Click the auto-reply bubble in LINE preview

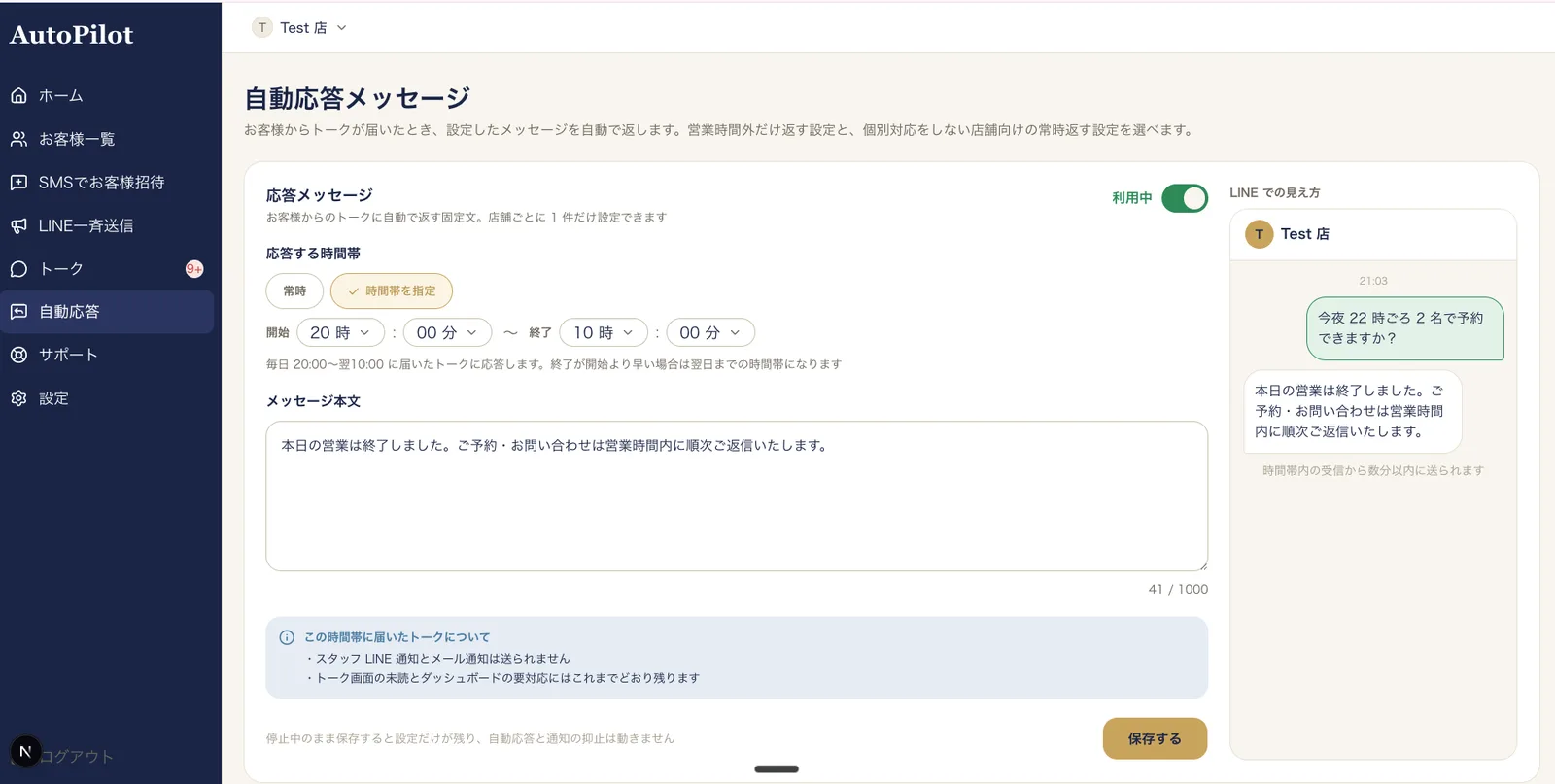pyautogui.click(x=1353, y=411)
